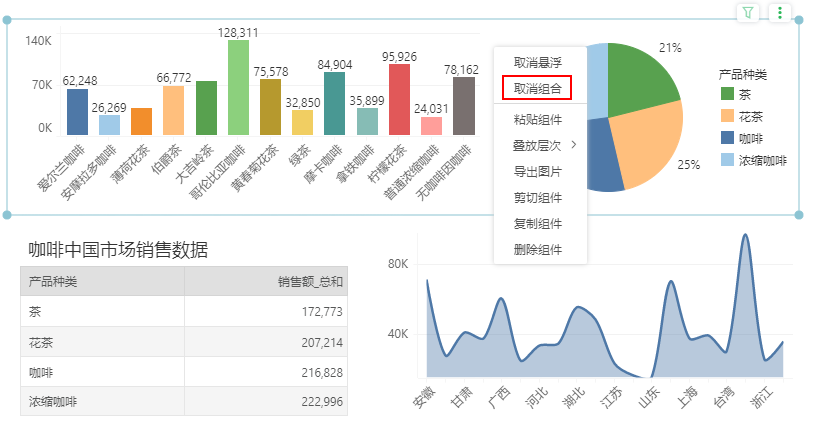Open the three-dot more options icon
814x432 pixels.
(x=780, y=13)
